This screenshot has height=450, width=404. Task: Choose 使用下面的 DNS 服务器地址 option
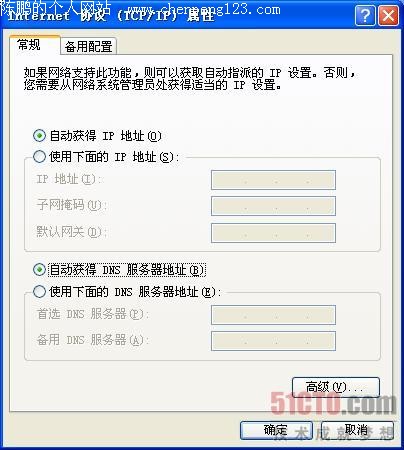39,291
